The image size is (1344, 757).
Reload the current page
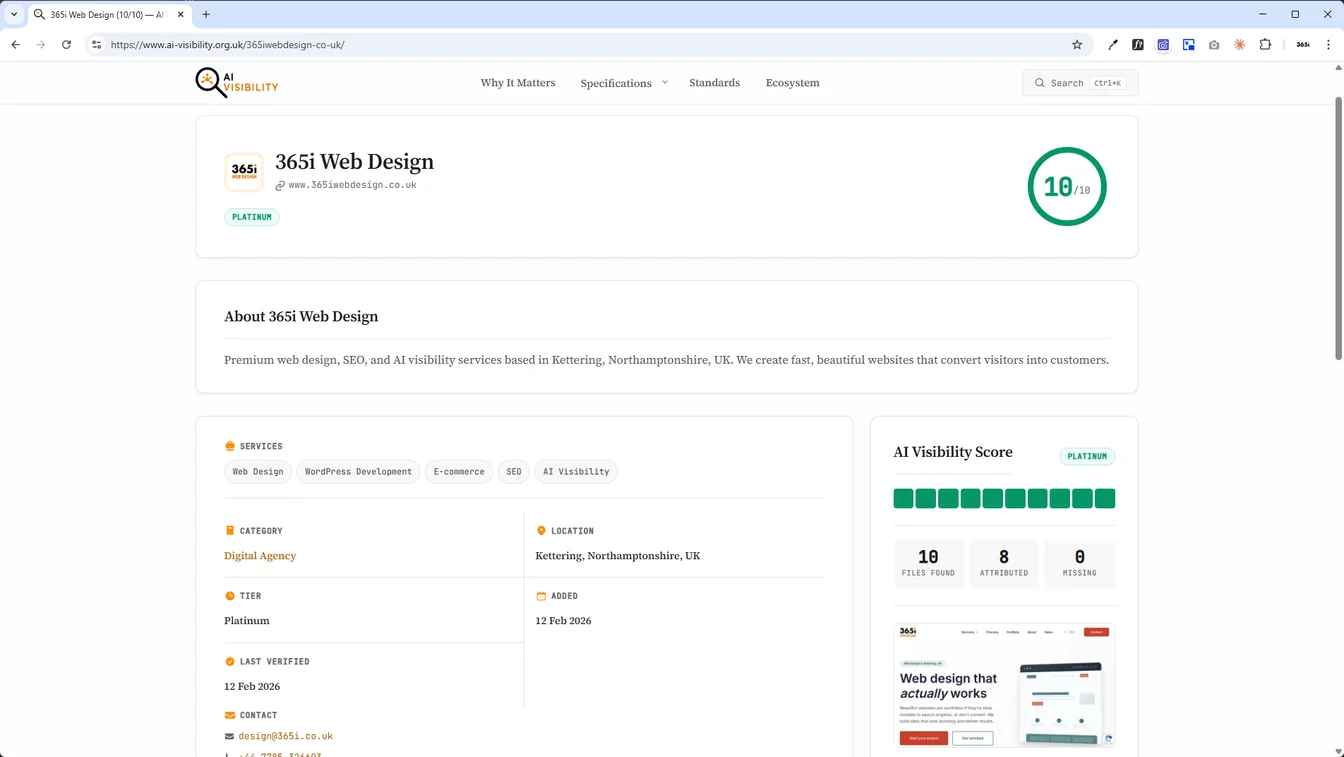pyautogui.click(x=66, y=45)
